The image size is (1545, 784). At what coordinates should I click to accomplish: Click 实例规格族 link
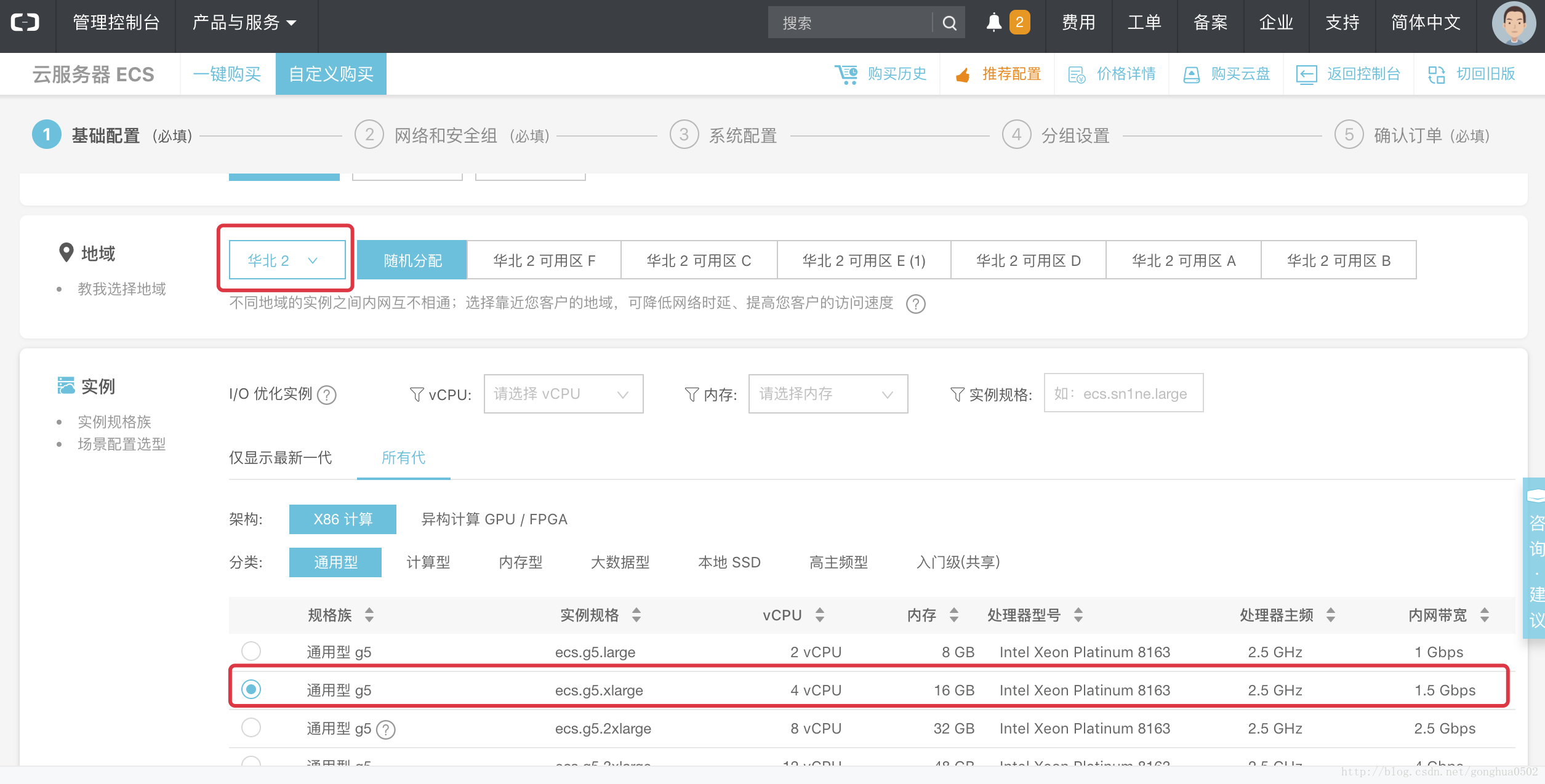coord(114,422)
